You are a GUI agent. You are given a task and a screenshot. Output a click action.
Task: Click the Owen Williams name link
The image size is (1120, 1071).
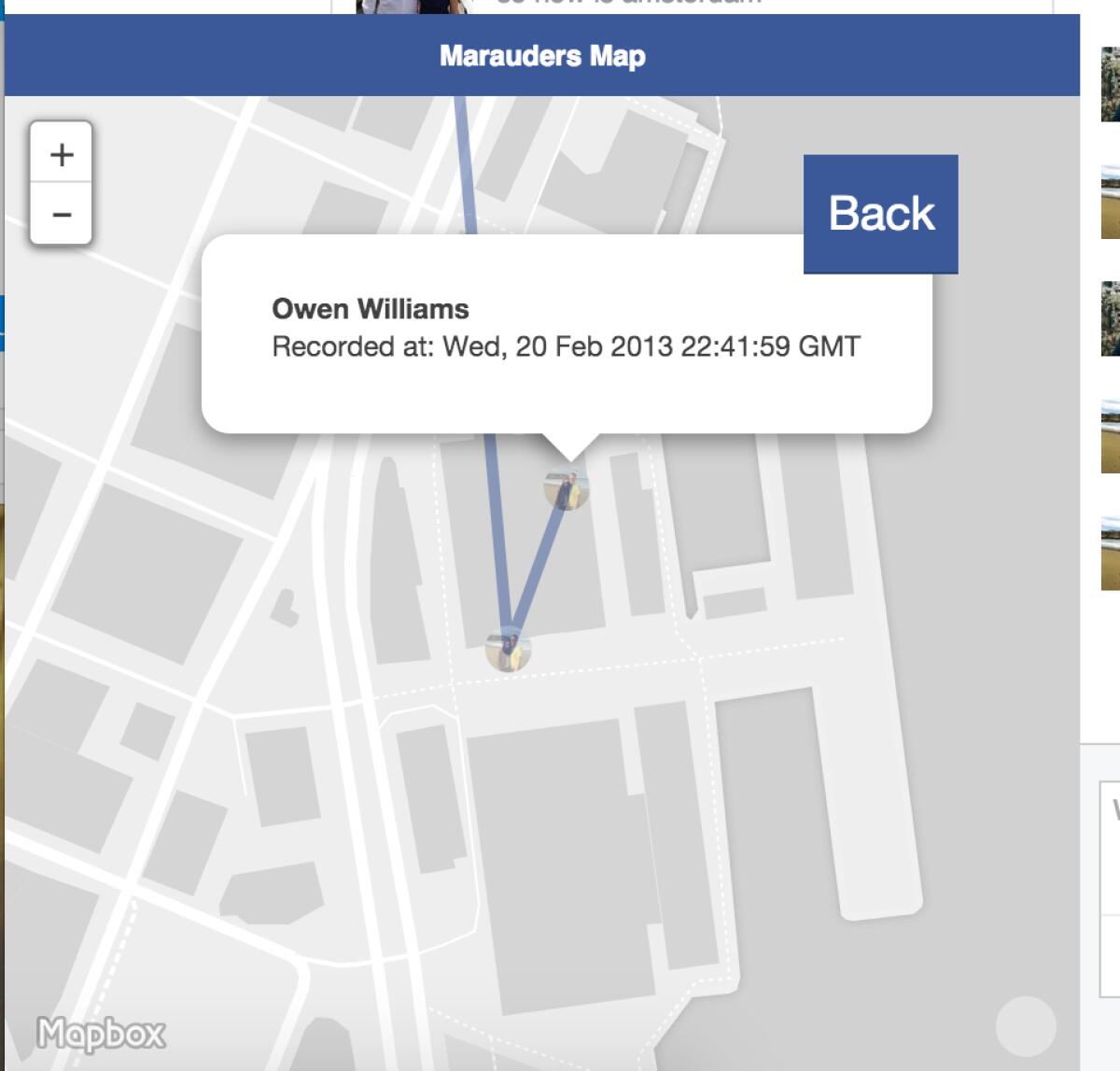click(371, 309)
